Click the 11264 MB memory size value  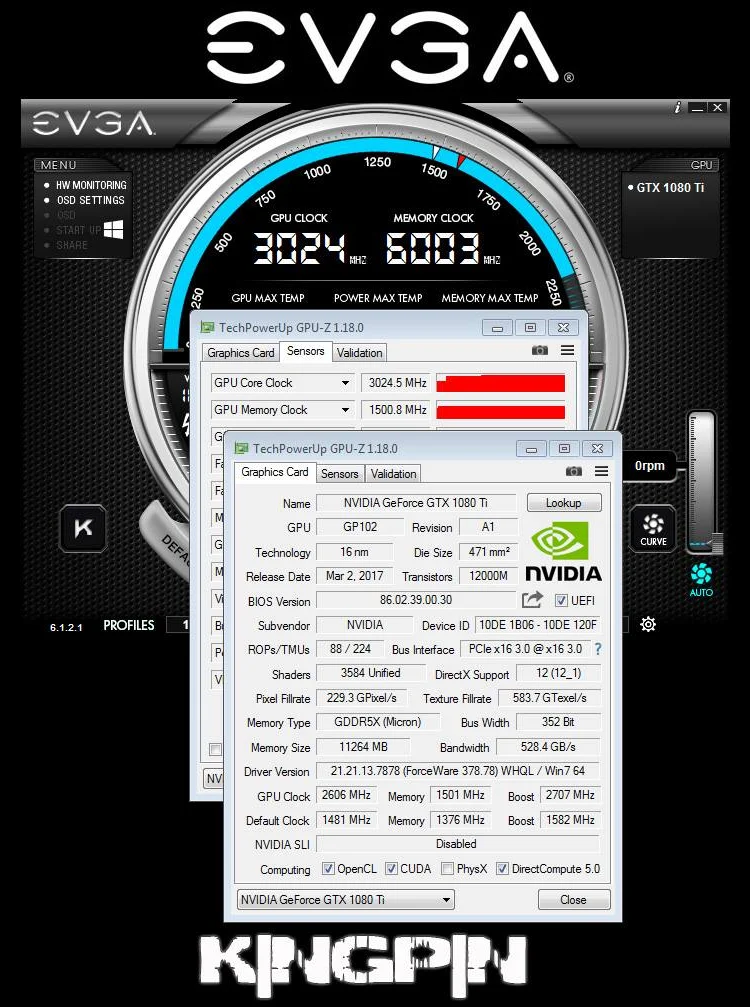coord(363,747)
